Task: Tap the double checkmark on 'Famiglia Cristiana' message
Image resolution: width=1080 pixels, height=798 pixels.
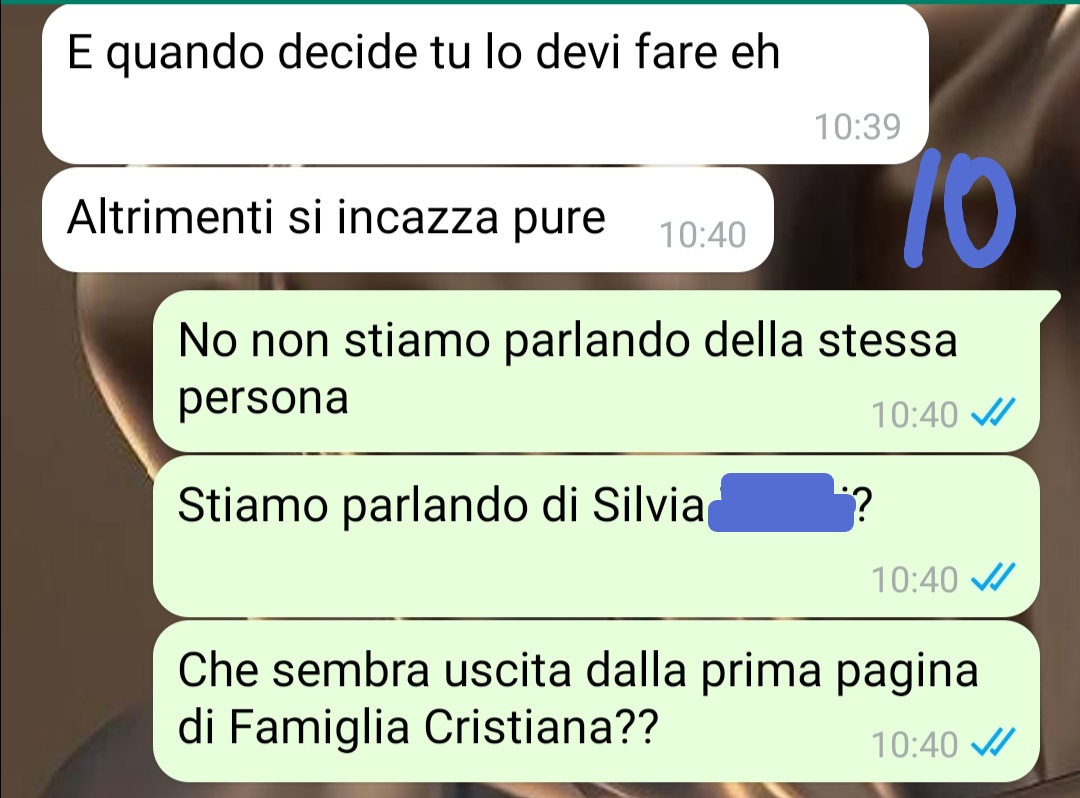Action: pos(993,743)
